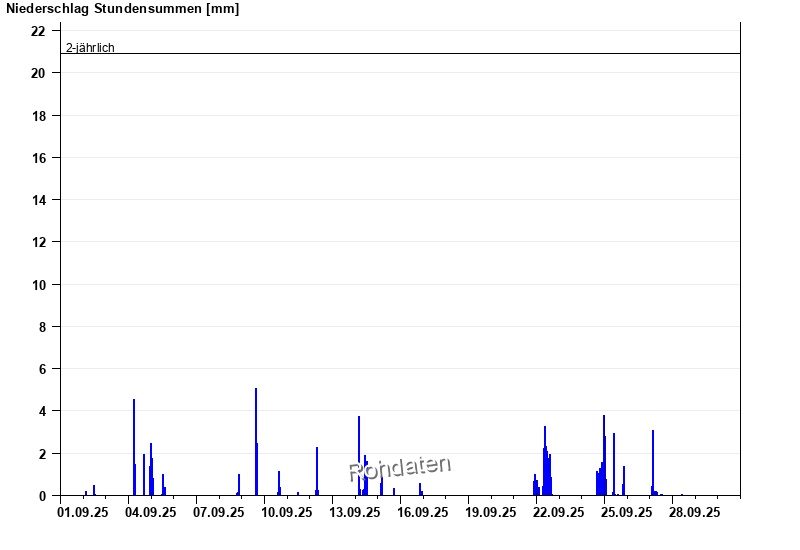800x550 pixels.
Task: Click the 19.09.25 x-axis label
Action: [x=491, y=512]
